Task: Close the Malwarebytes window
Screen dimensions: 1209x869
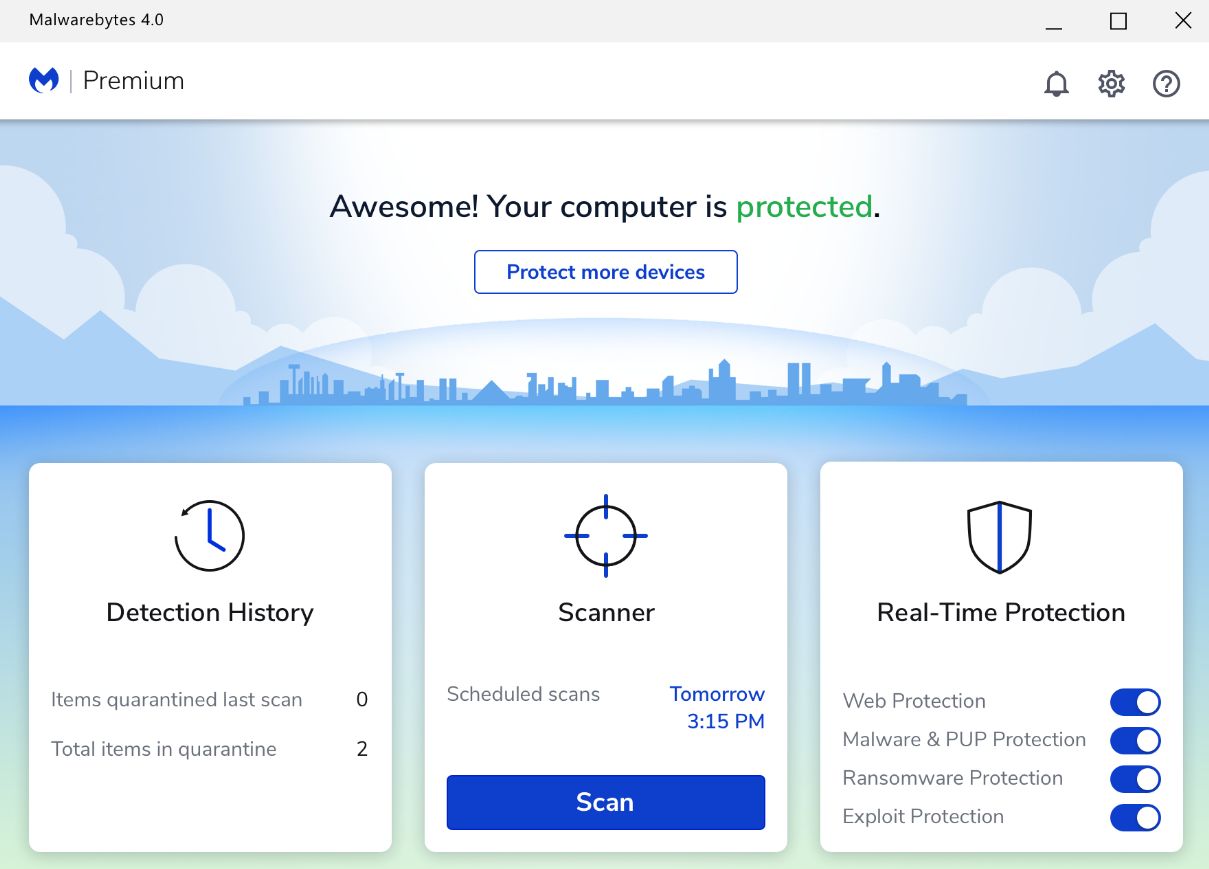Action: 1183,21
